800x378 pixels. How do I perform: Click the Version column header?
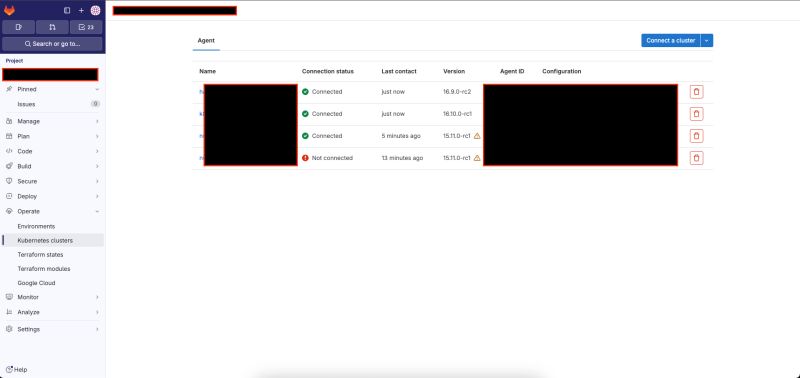point(454,71)
